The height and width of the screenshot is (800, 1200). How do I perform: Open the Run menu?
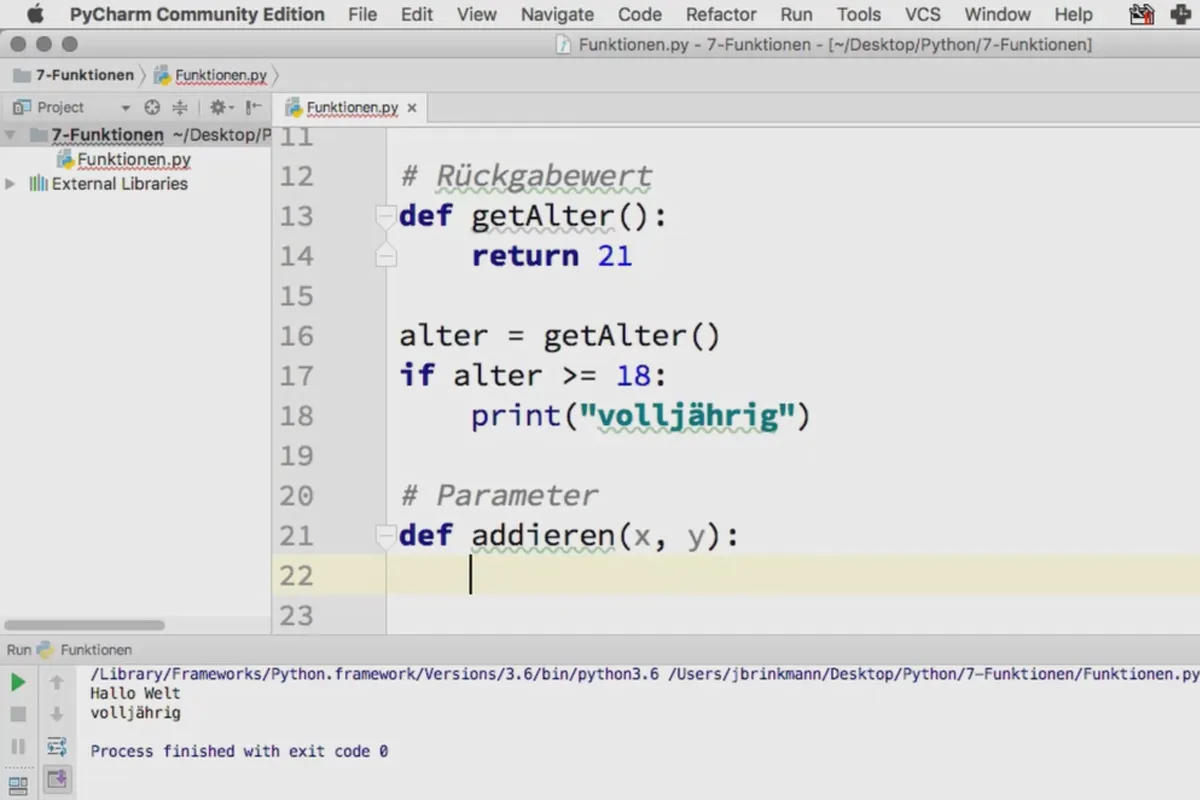coord(797,14)
